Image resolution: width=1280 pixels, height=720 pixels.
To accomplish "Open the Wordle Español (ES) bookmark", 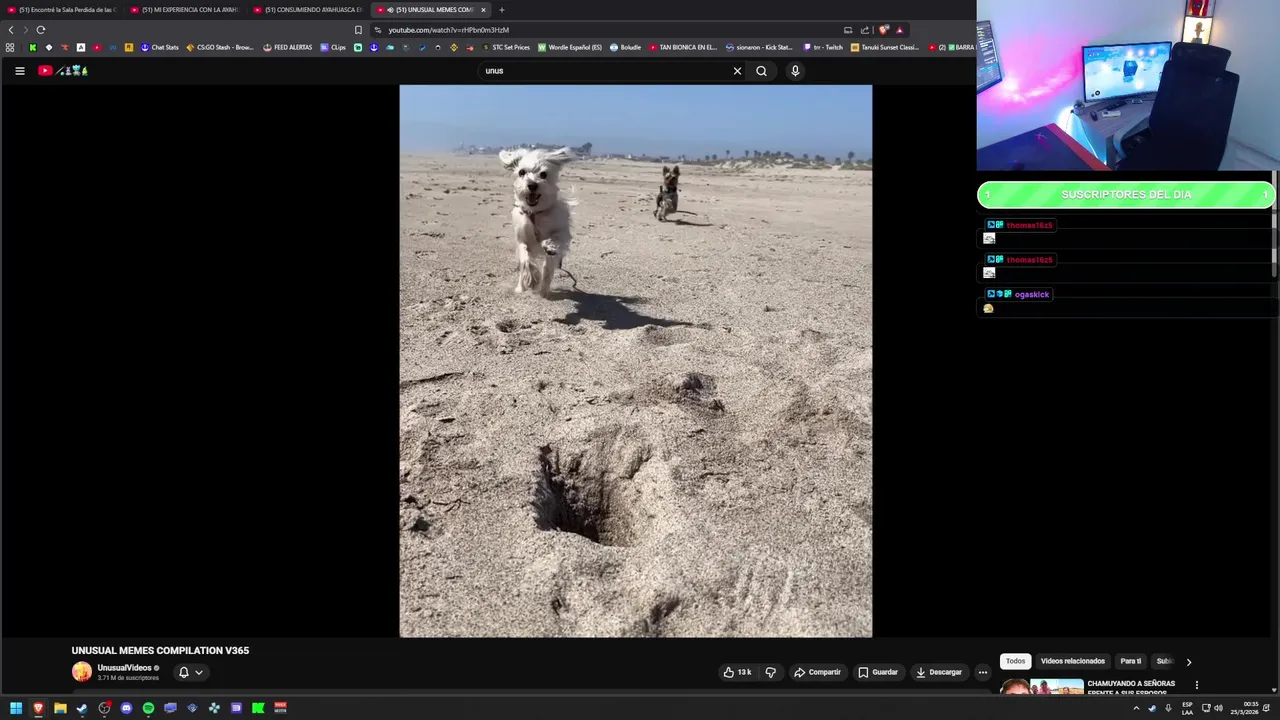I will click(570, 47).
